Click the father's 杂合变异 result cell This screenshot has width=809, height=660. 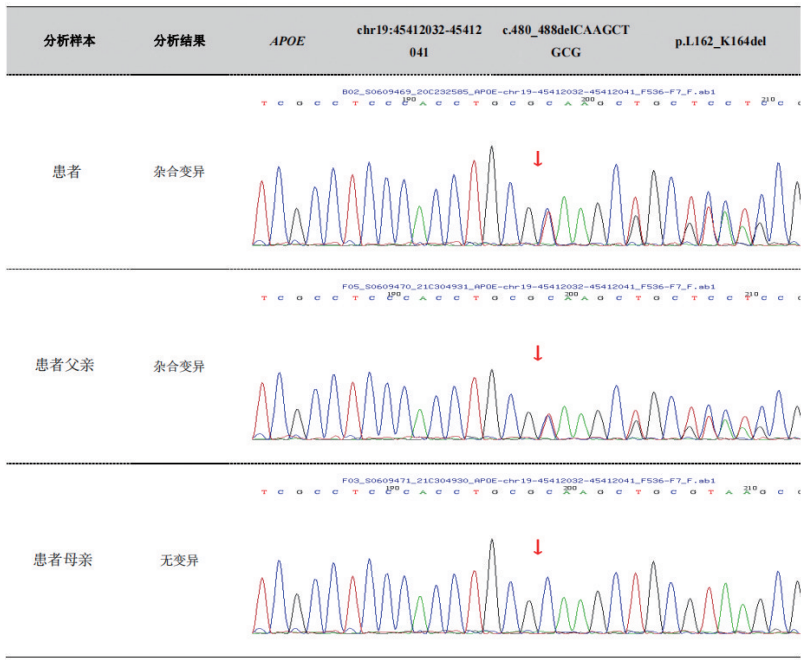(x=180, y=366)
